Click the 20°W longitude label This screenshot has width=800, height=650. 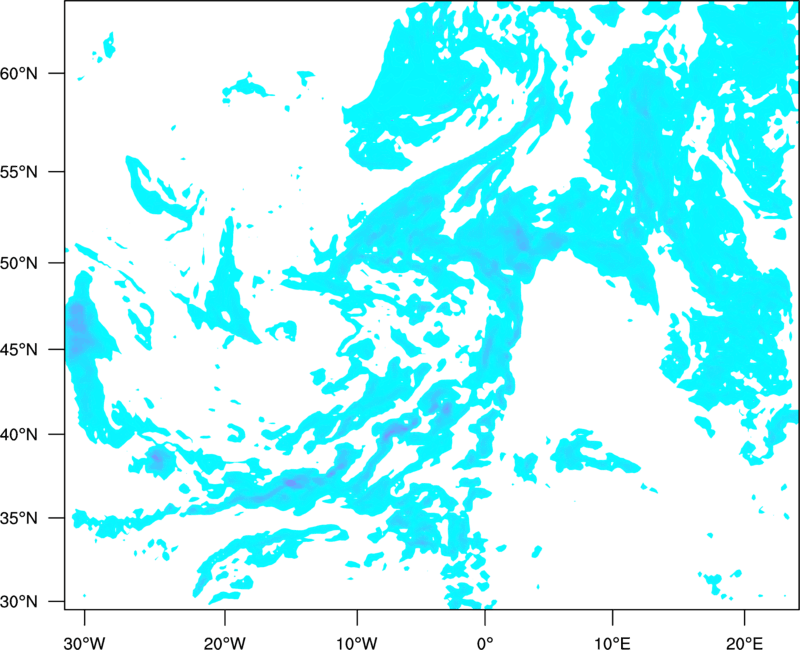pyautogui.click(x=225, y=643)
